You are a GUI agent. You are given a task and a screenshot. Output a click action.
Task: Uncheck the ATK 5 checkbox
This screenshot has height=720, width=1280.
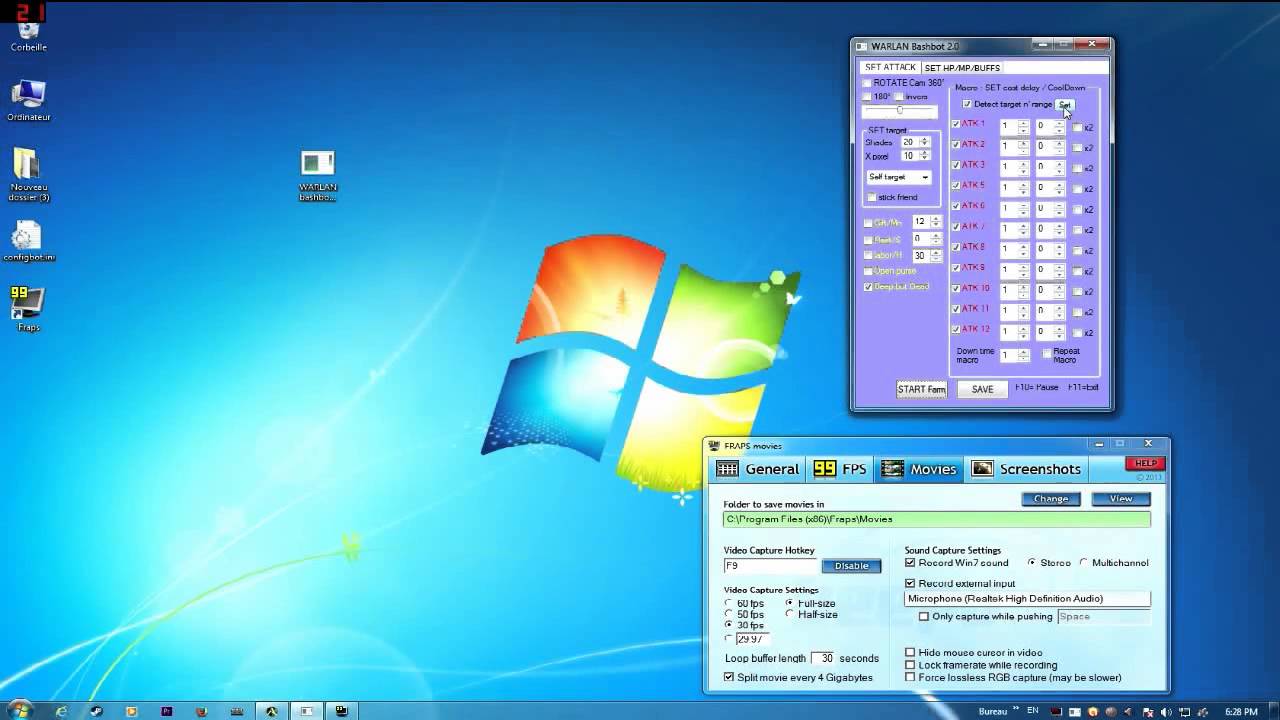956,185
